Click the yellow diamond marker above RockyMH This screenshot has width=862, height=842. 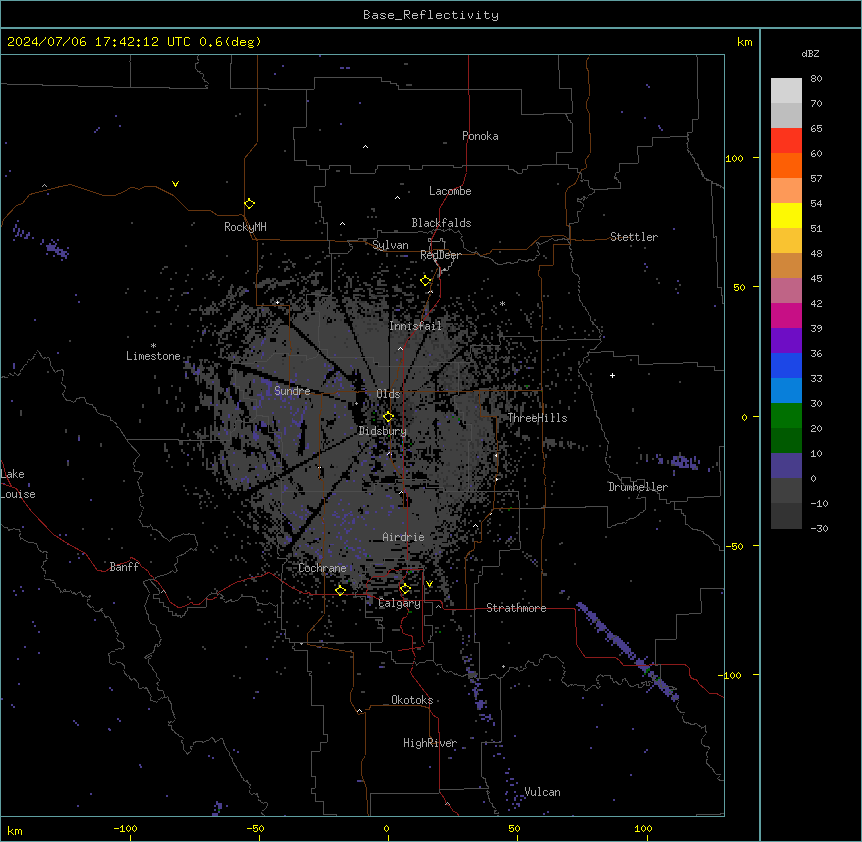(250, 204)
